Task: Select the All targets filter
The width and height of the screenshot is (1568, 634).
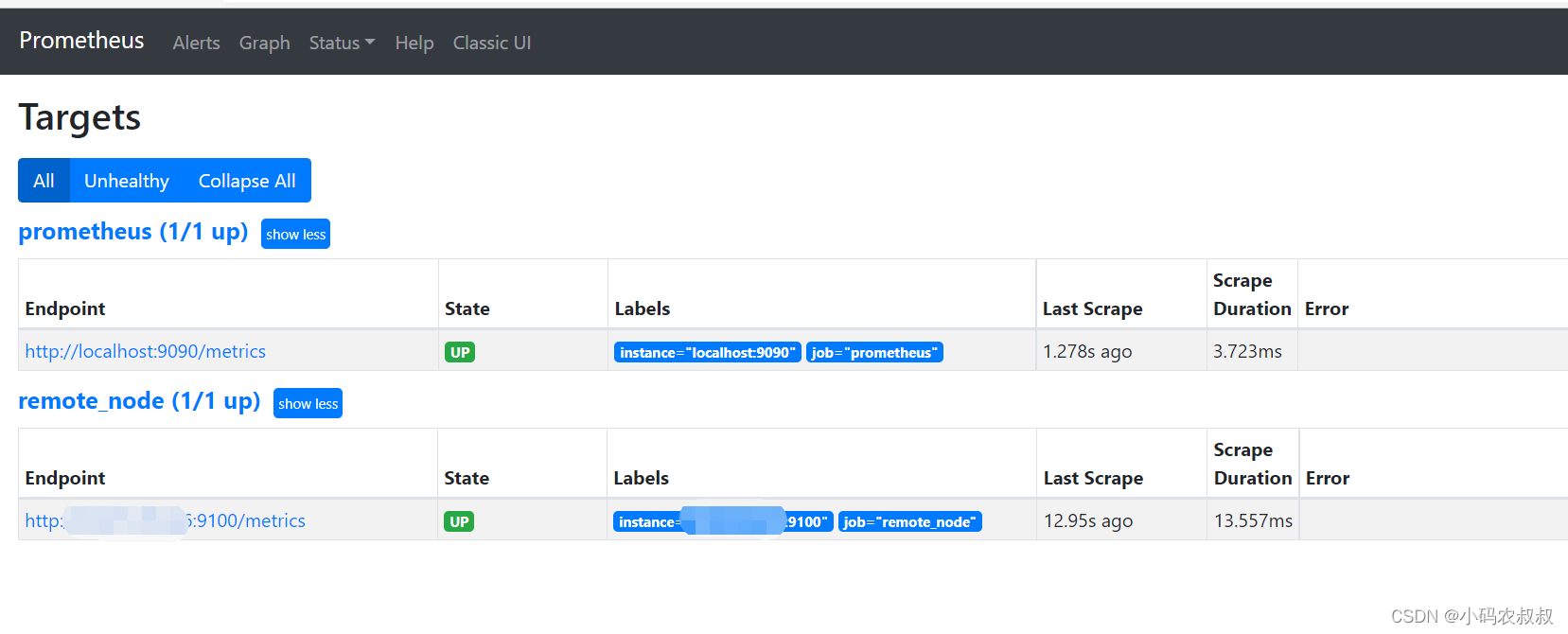Action: [44, 181]
